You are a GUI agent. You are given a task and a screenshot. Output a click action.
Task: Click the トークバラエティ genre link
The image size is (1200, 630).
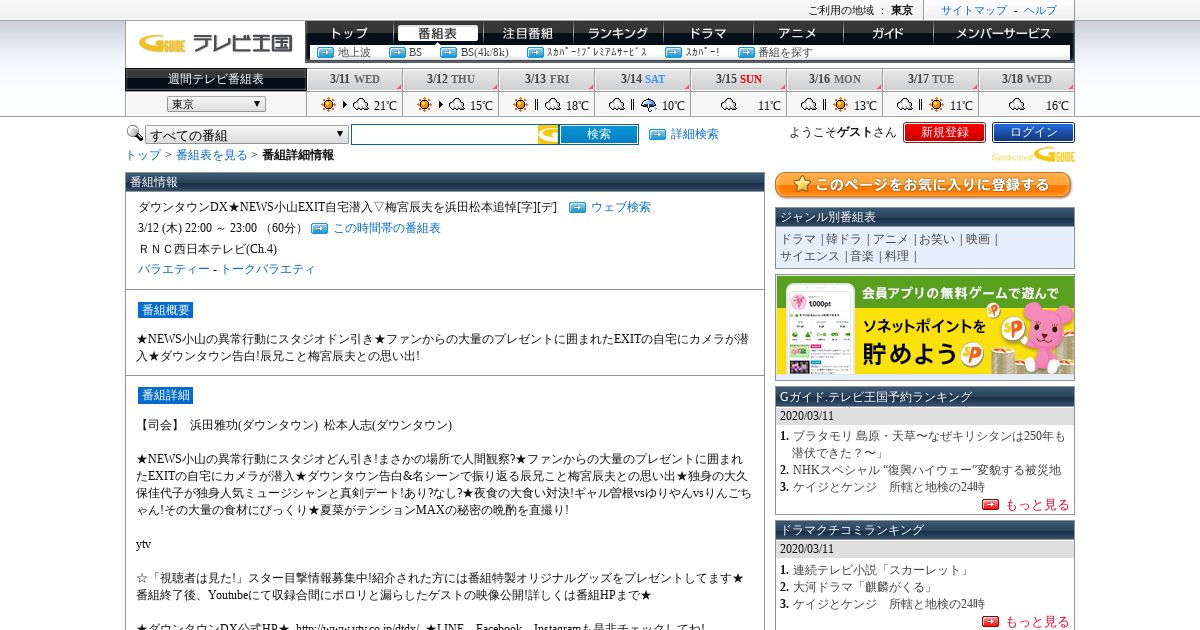pos(267,269)
